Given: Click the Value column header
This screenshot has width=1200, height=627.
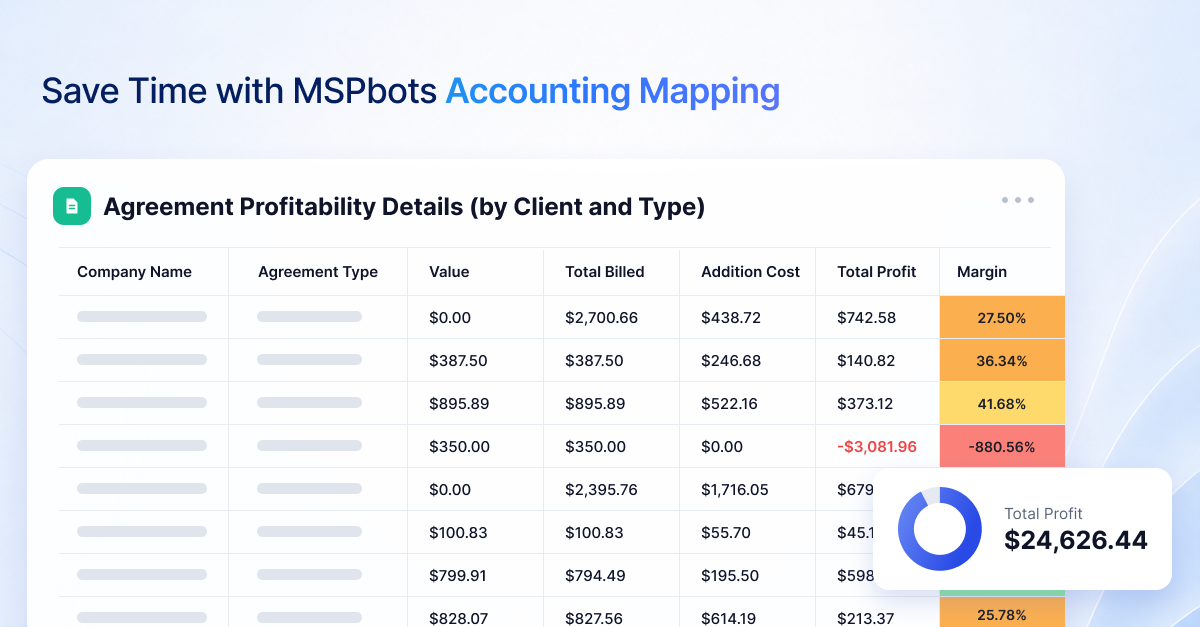Looking at the screenshot, I should click(449, 272).
